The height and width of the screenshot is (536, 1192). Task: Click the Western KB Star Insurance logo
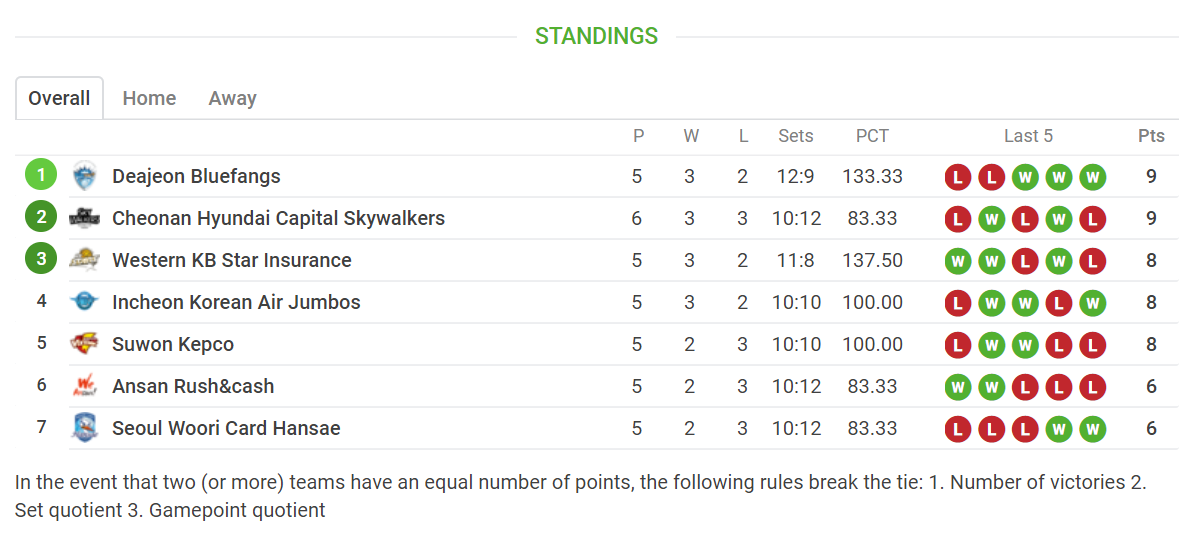(85, 261)
